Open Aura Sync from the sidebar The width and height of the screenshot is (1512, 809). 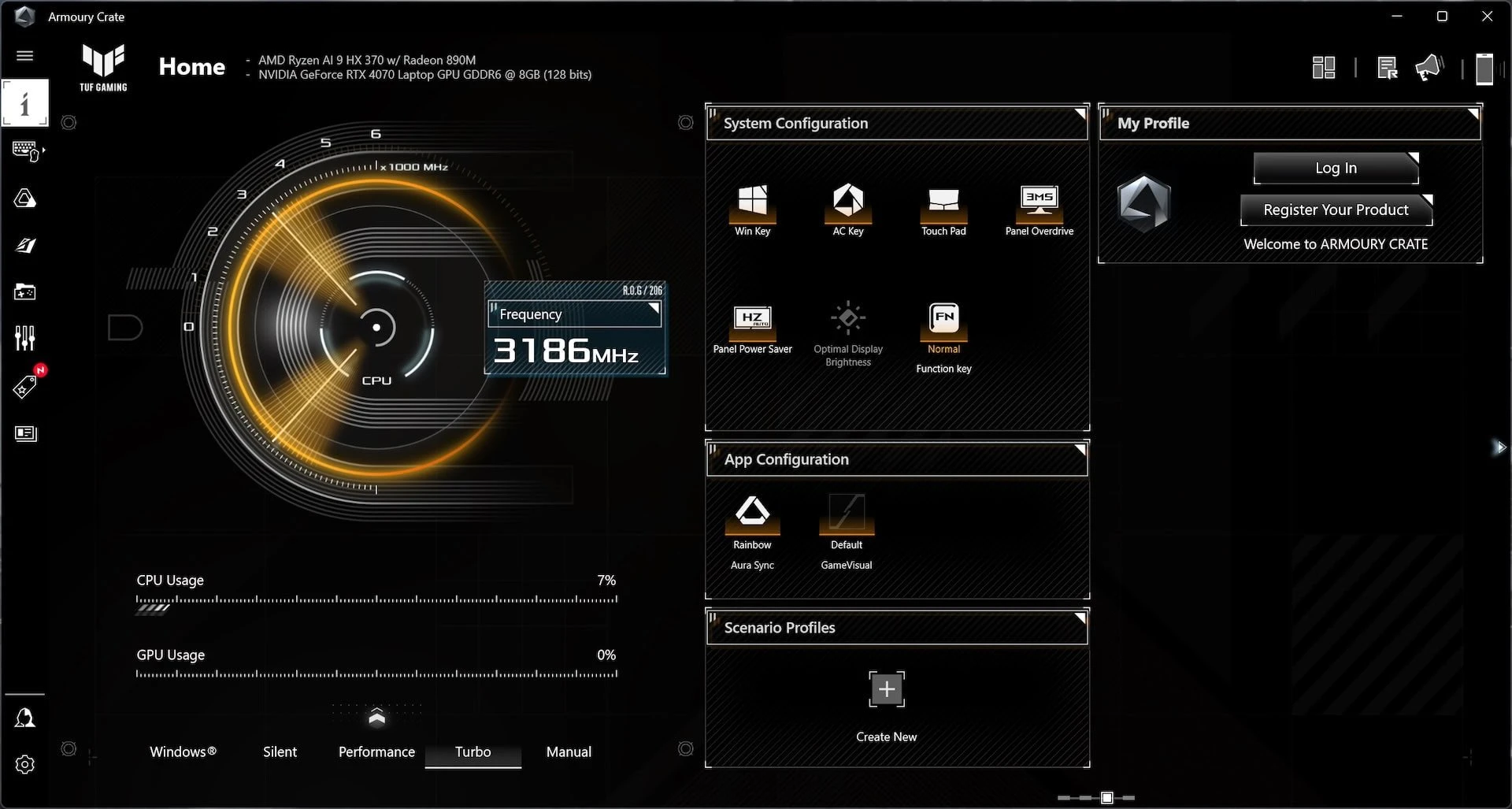[x=25, y=199]
